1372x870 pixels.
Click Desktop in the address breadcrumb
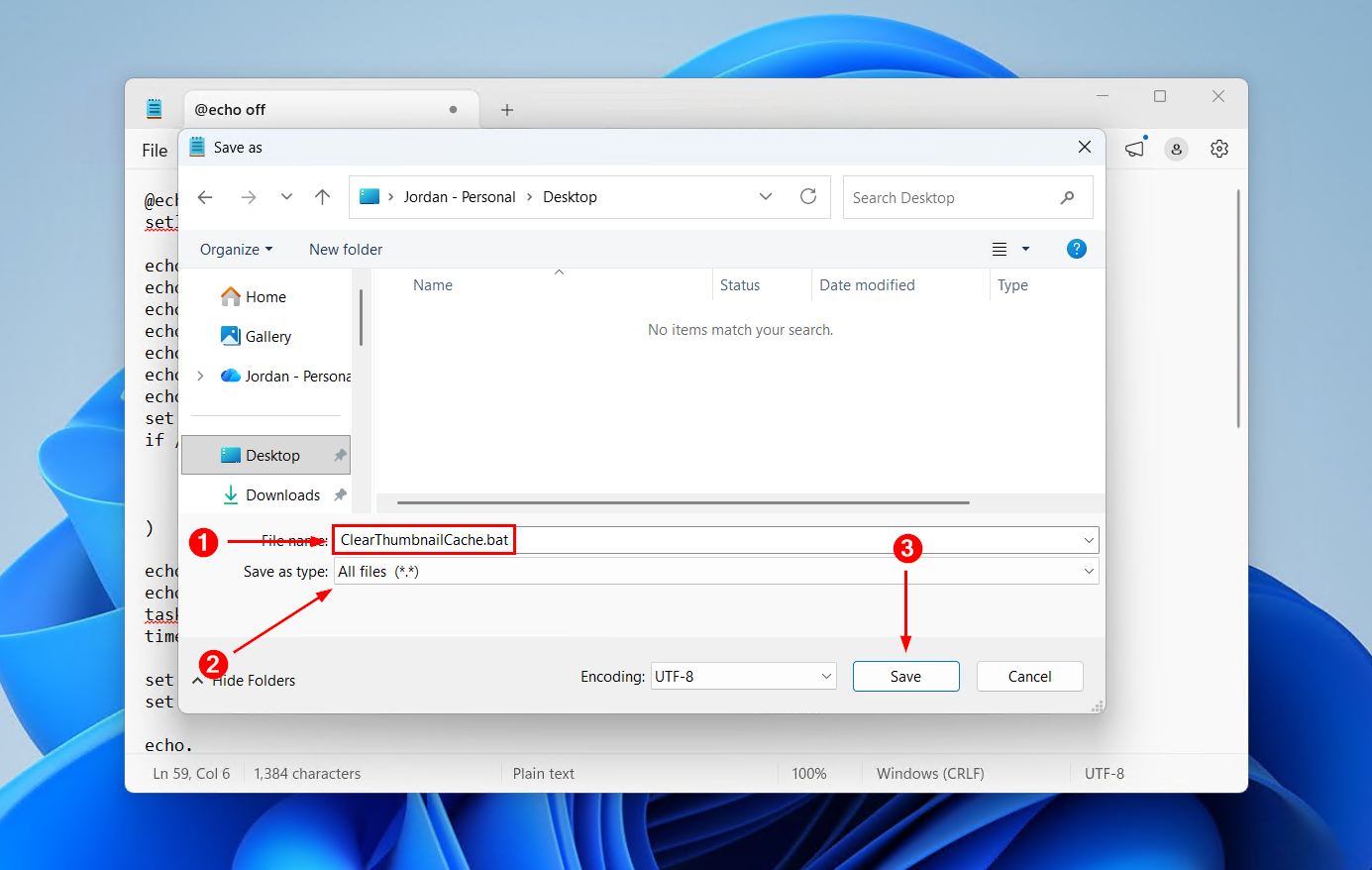[x=570, y=197]
